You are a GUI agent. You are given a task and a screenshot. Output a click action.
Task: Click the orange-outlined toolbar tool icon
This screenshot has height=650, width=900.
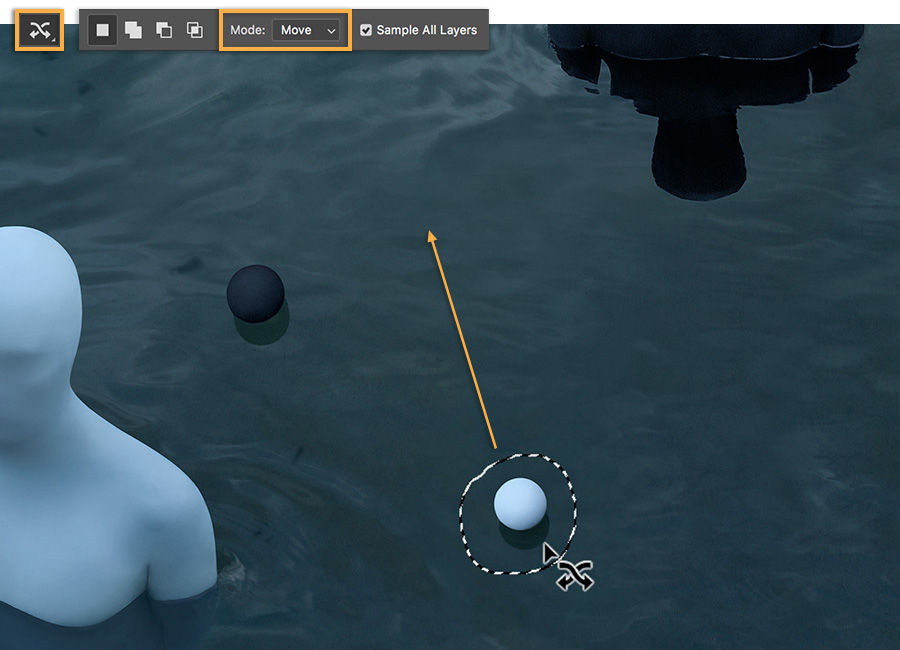point(38,29)
